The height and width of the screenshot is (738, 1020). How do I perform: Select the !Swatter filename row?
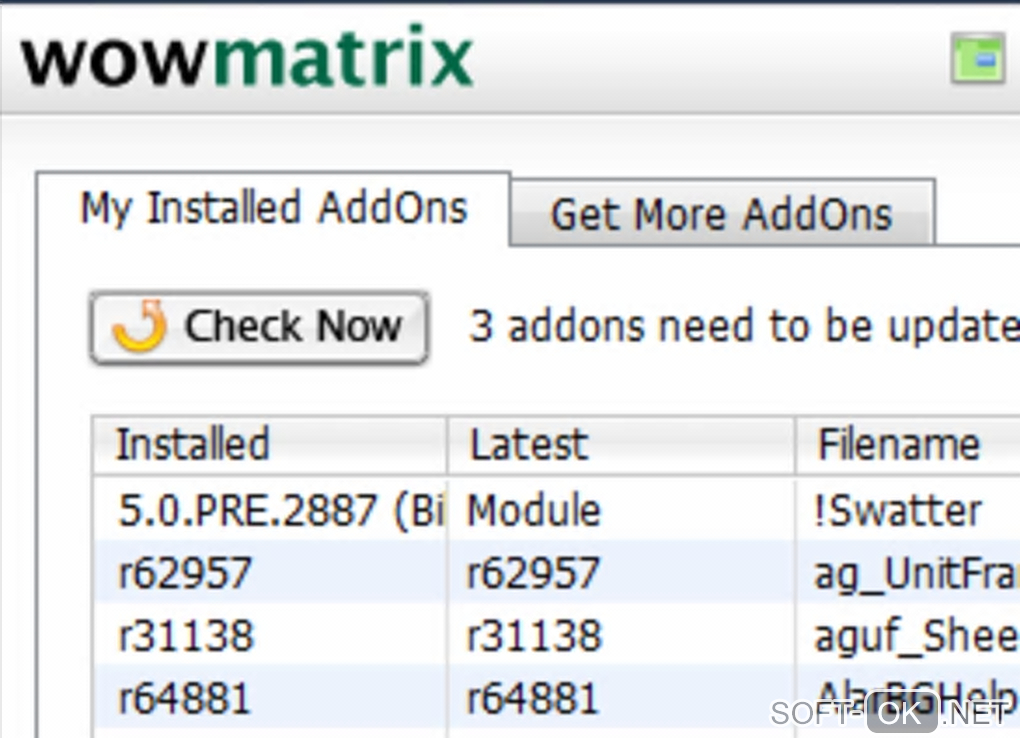coord(907,510)
